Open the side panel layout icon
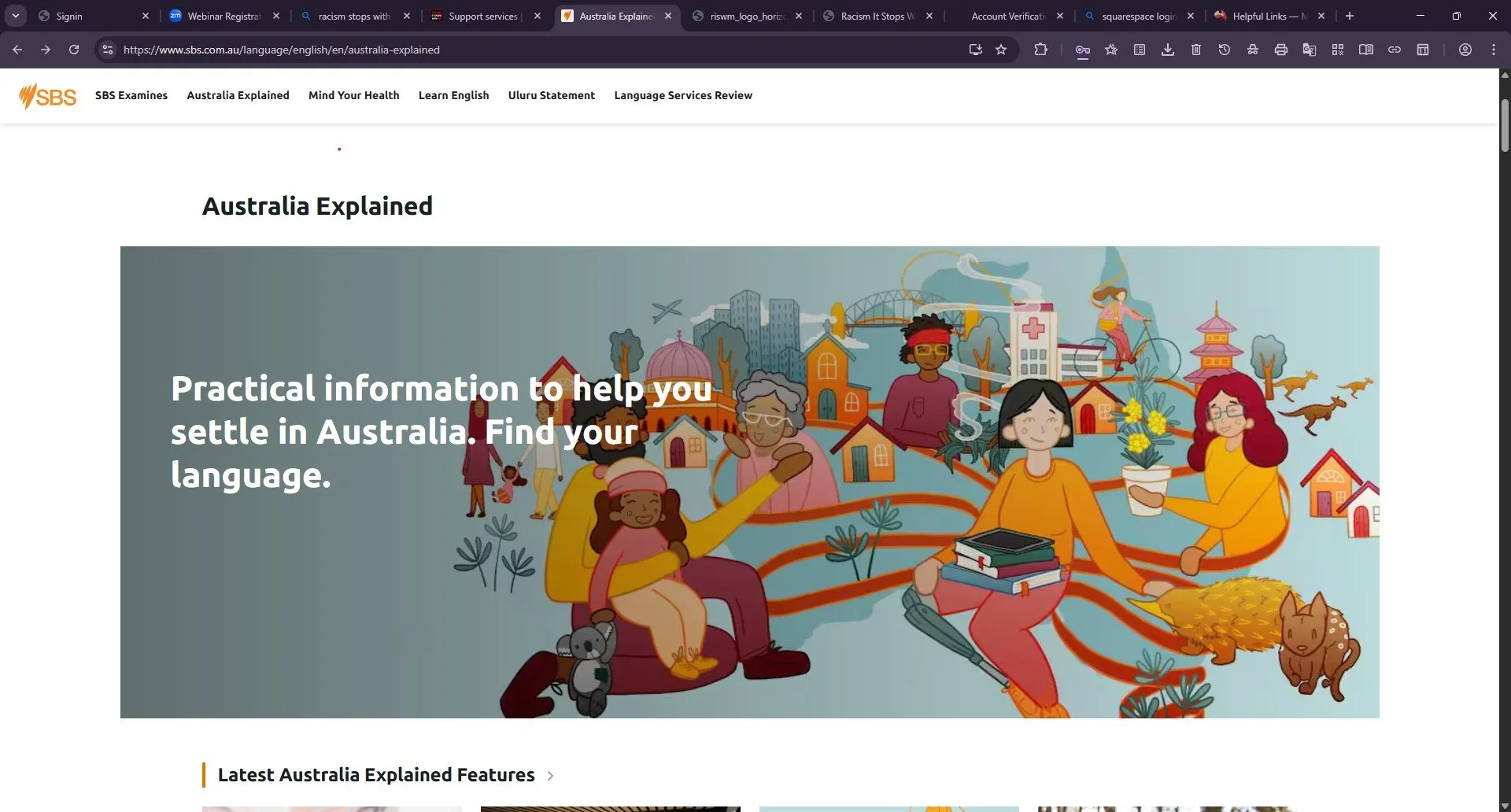 (1423, 50)
